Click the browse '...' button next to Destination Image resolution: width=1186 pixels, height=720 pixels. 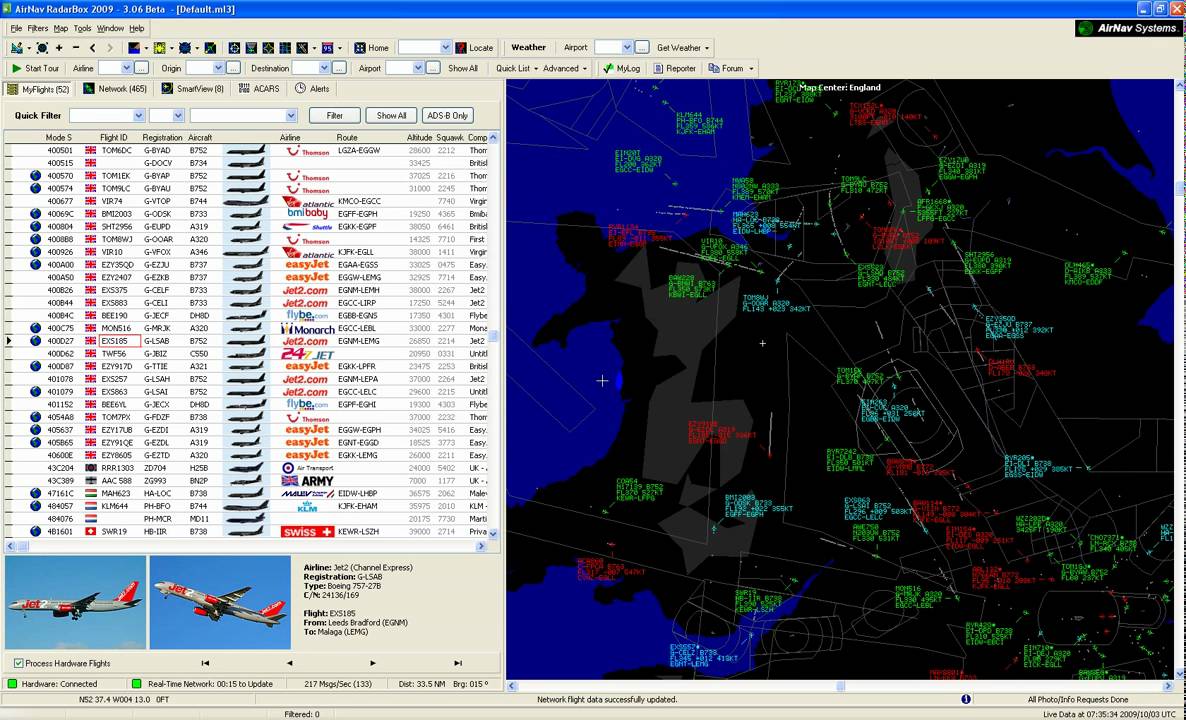[340, 68]
